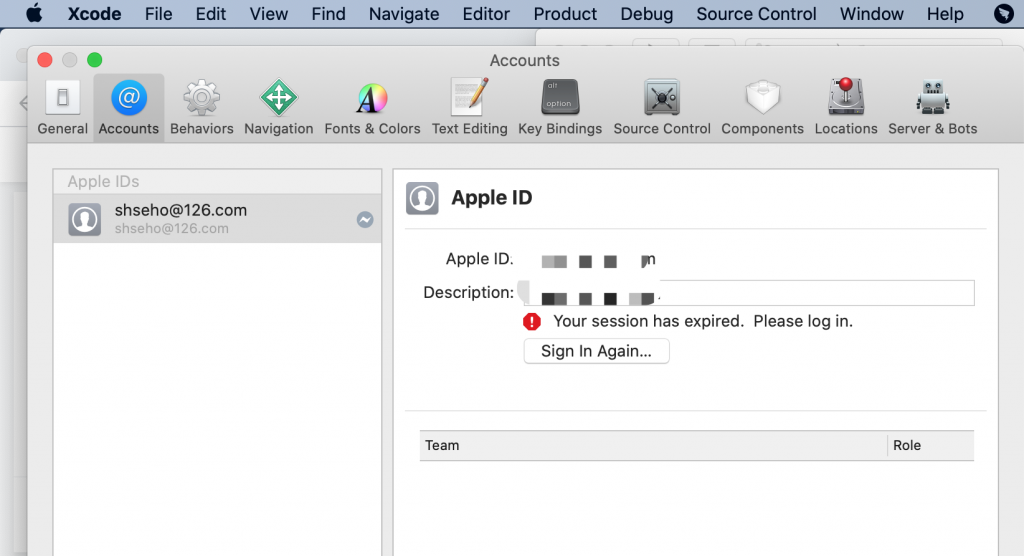Open the Xcode application menu

(95, 14)
